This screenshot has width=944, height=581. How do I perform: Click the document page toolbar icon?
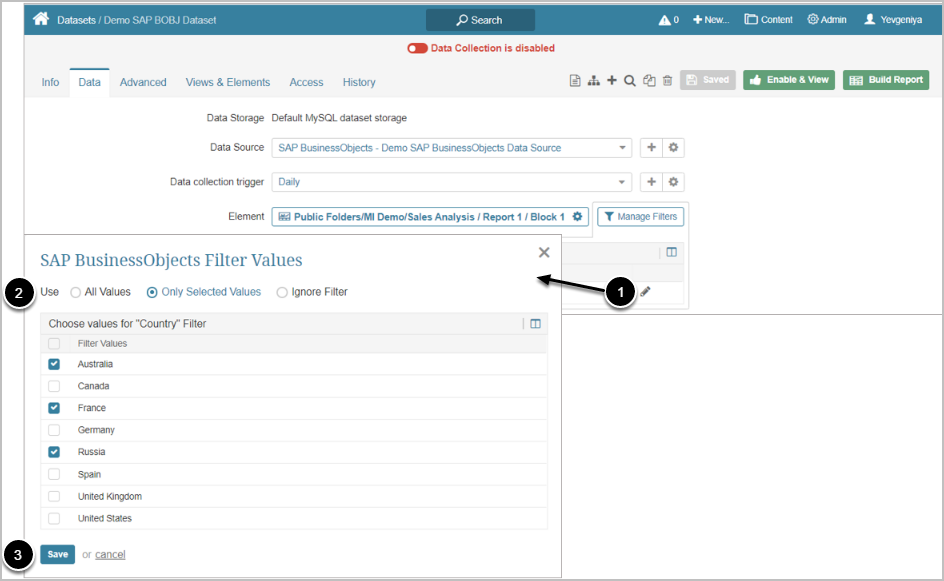(575, 80)
